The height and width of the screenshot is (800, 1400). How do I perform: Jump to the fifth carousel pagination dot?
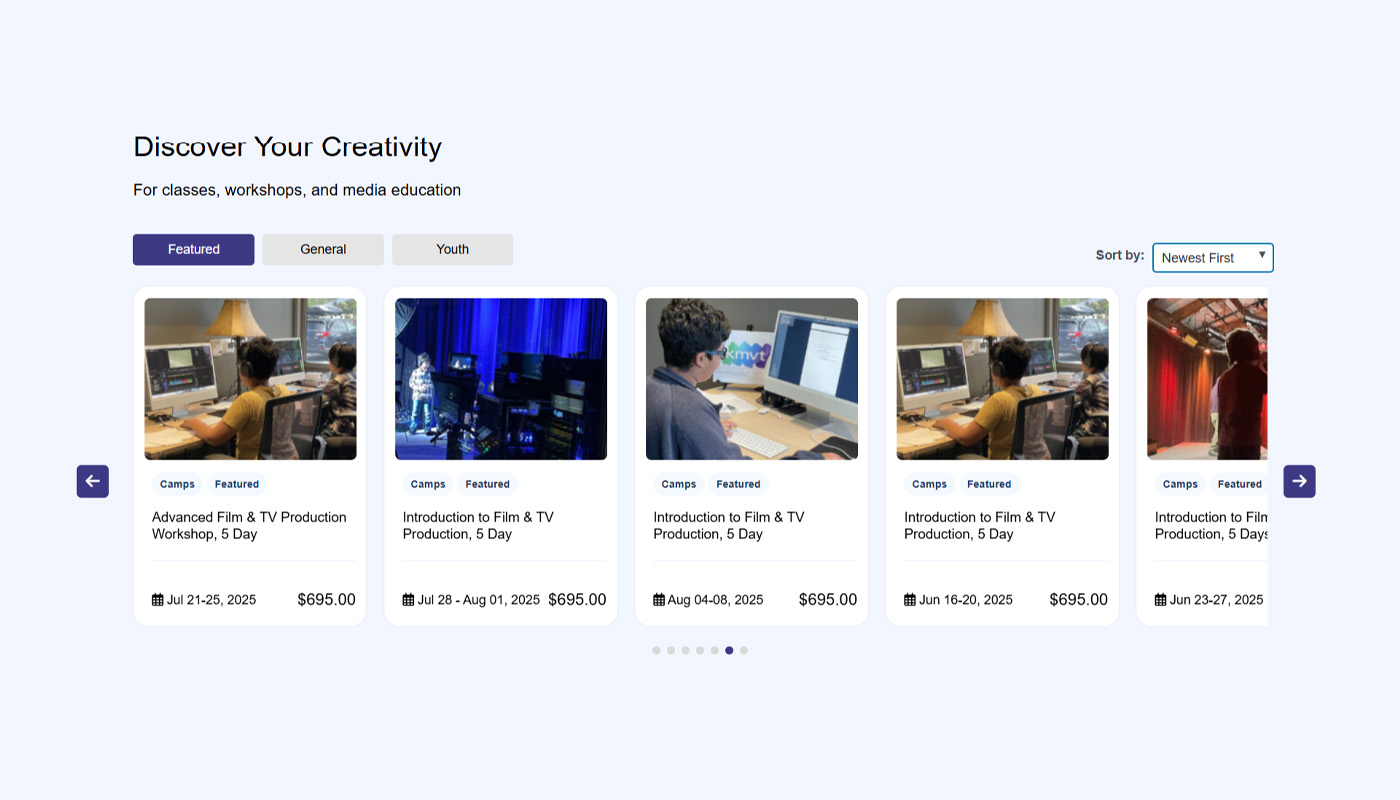(x=714, y=650)
